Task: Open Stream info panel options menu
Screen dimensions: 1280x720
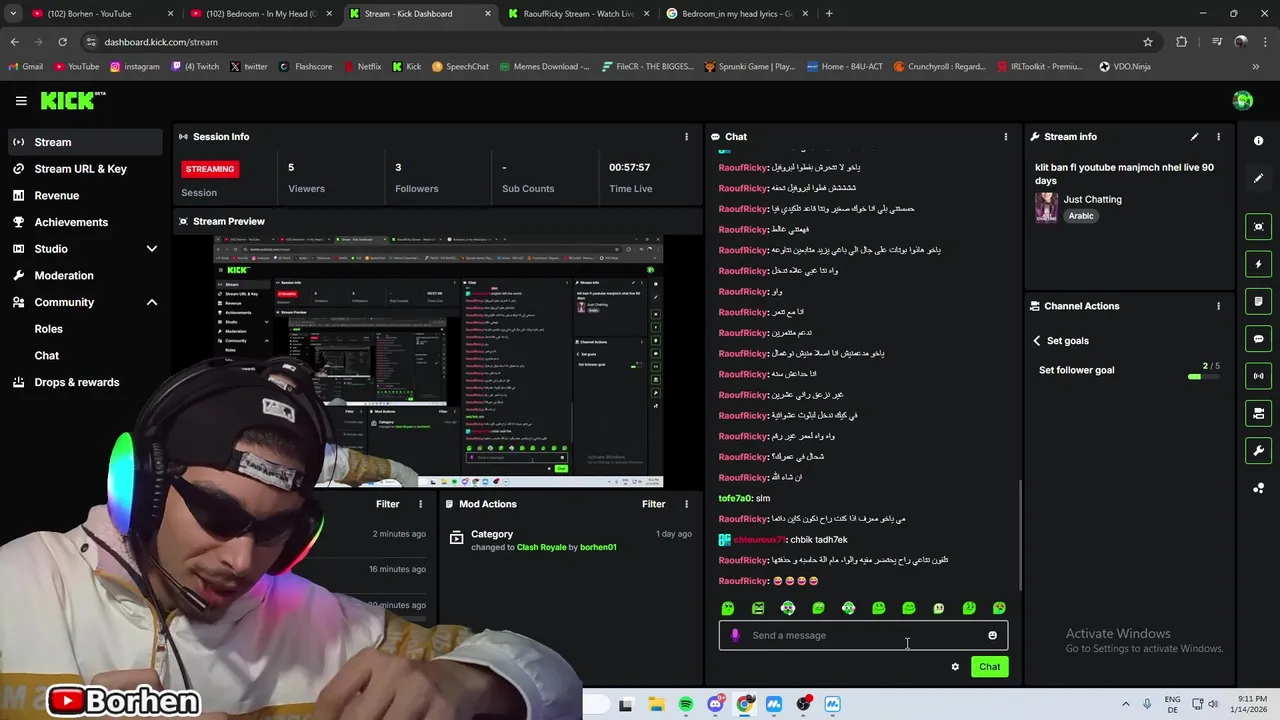Action: coord(1218,137)
